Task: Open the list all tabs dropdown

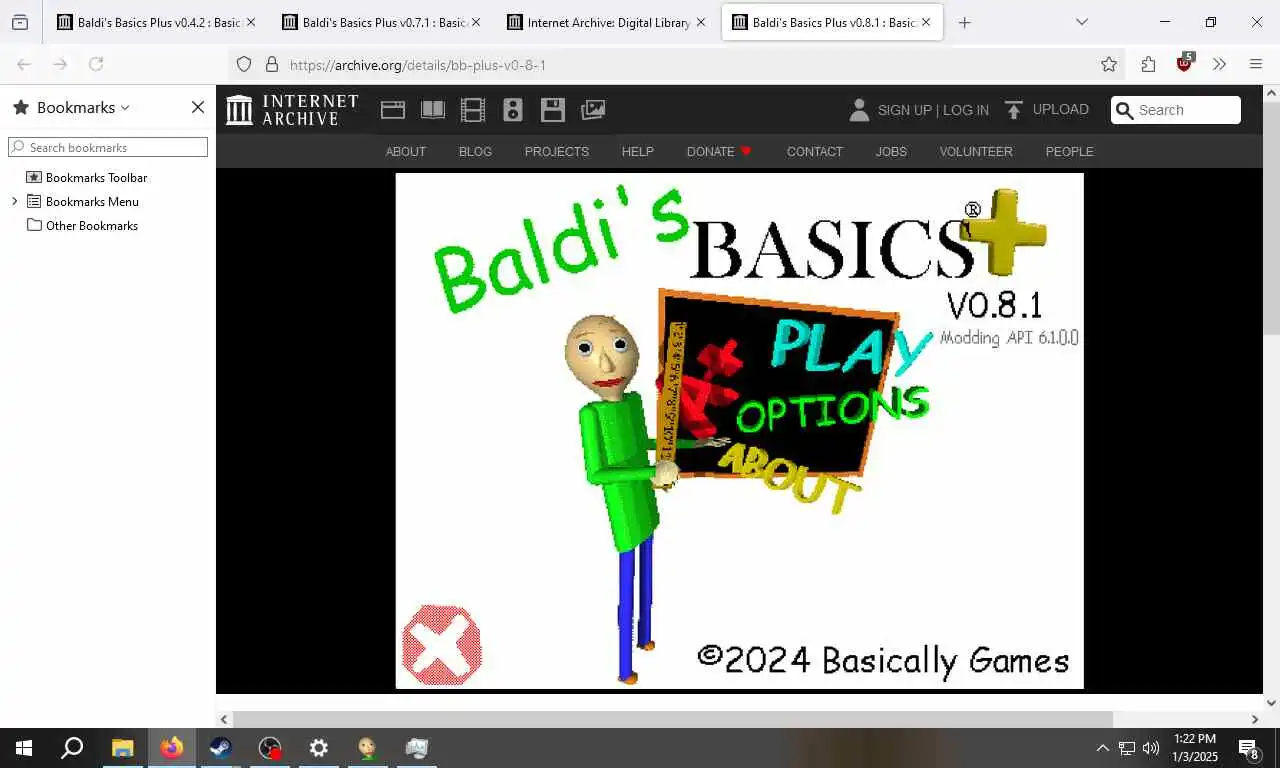Action: coord(1081,22)
